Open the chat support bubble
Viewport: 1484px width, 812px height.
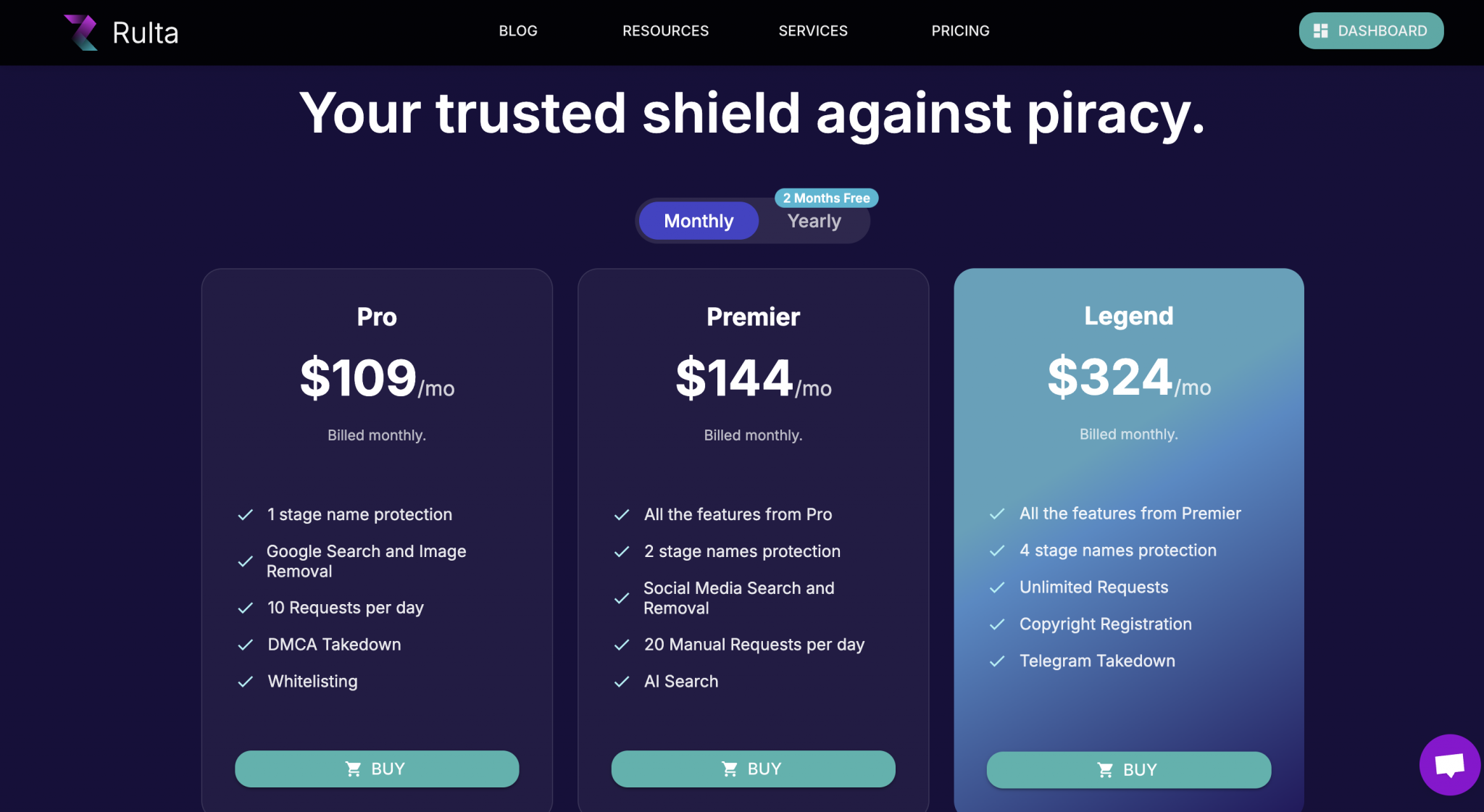[x=1449, y=765]
